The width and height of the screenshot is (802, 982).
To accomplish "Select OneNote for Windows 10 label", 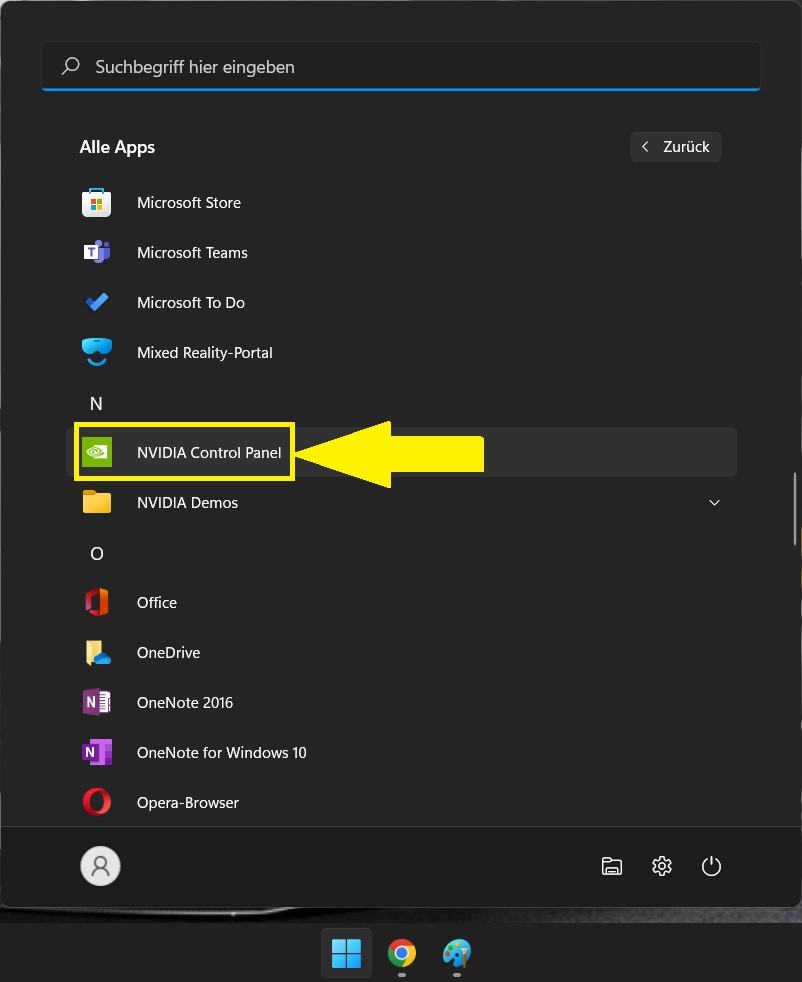I will pyautogui.click(x=222, y=753).
